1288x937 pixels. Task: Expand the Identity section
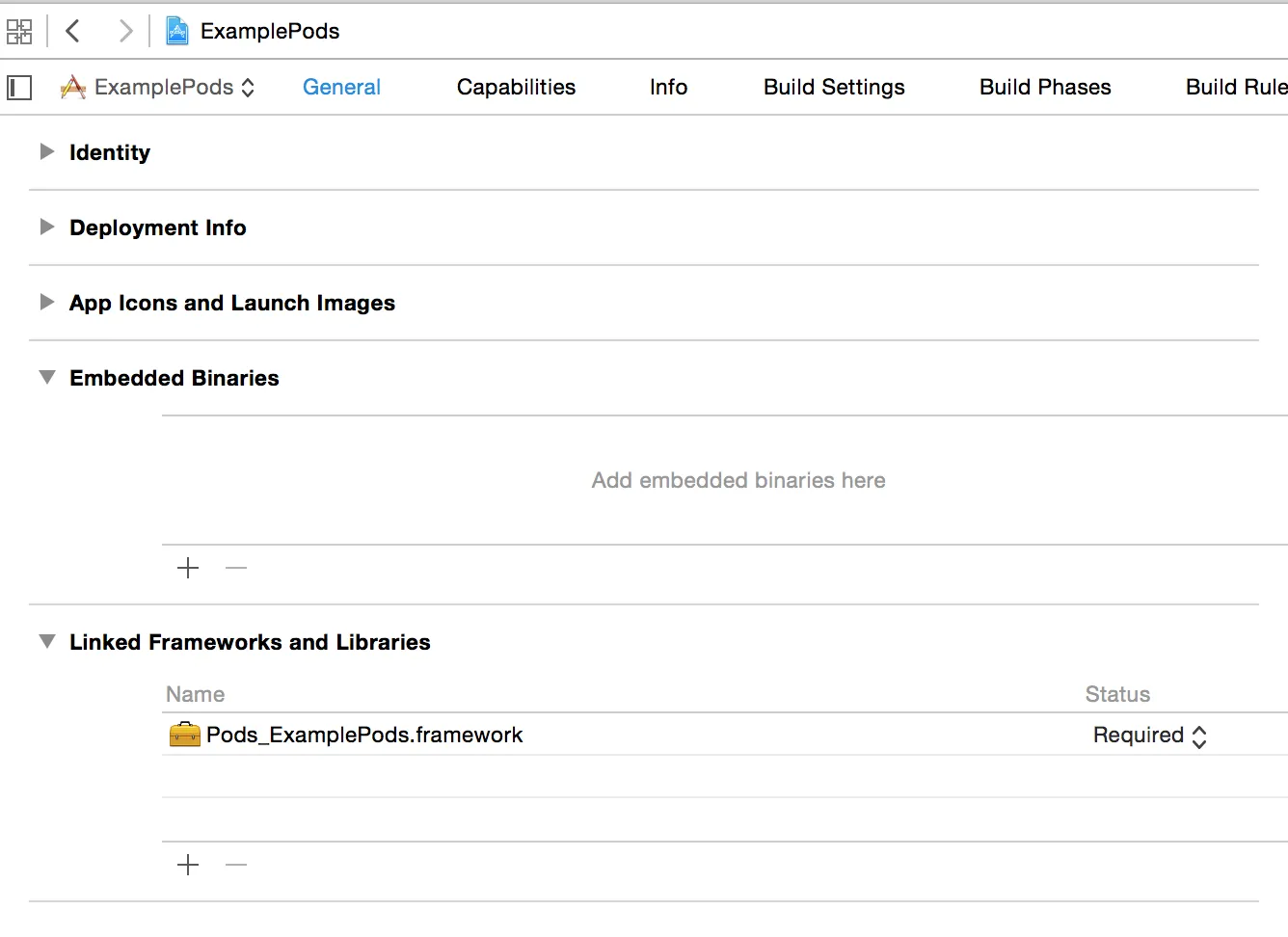click(x=46, y=152)
